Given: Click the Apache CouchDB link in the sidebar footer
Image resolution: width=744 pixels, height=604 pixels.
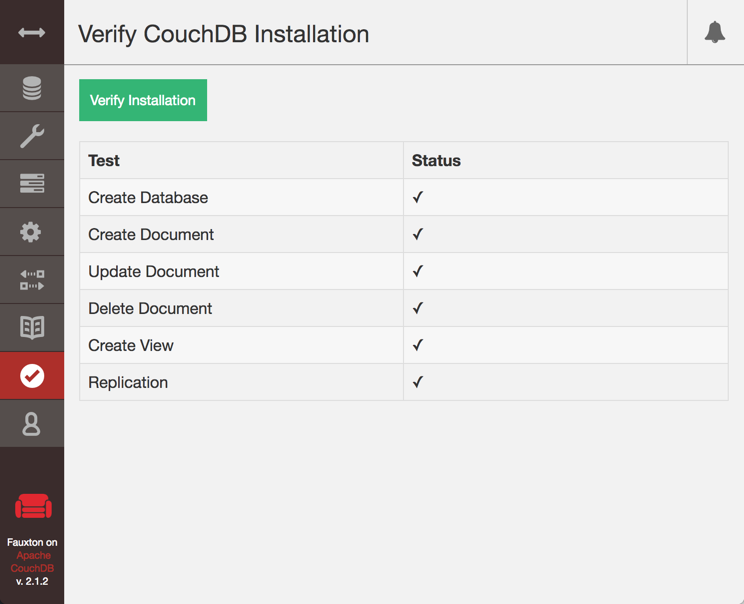Looking at the screenshot, I should pos(33,562).
